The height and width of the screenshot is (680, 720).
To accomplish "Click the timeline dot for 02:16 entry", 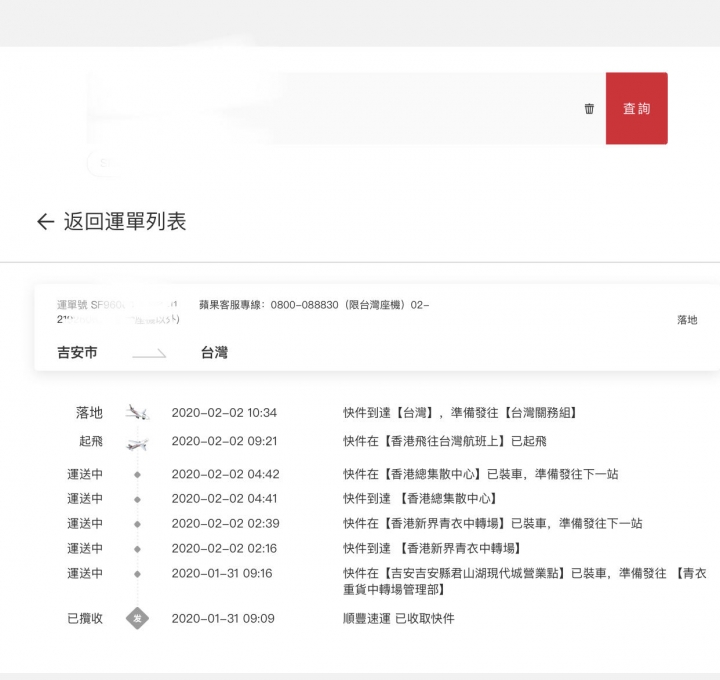I will pyautogui.click(x=137, y=549).
